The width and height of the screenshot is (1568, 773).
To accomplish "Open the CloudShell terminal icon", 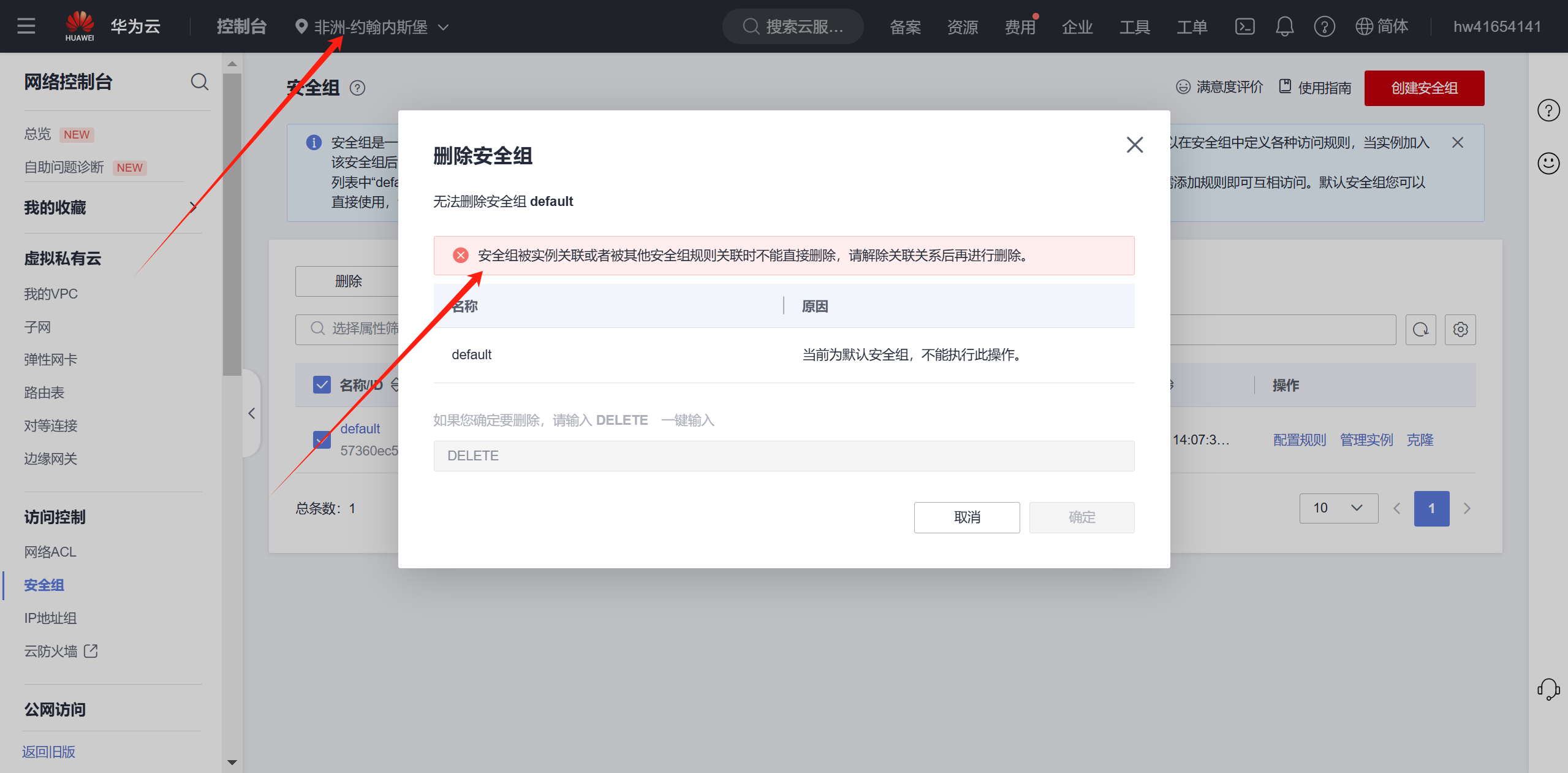I will pyautogui.click(x=1244, y=26).
